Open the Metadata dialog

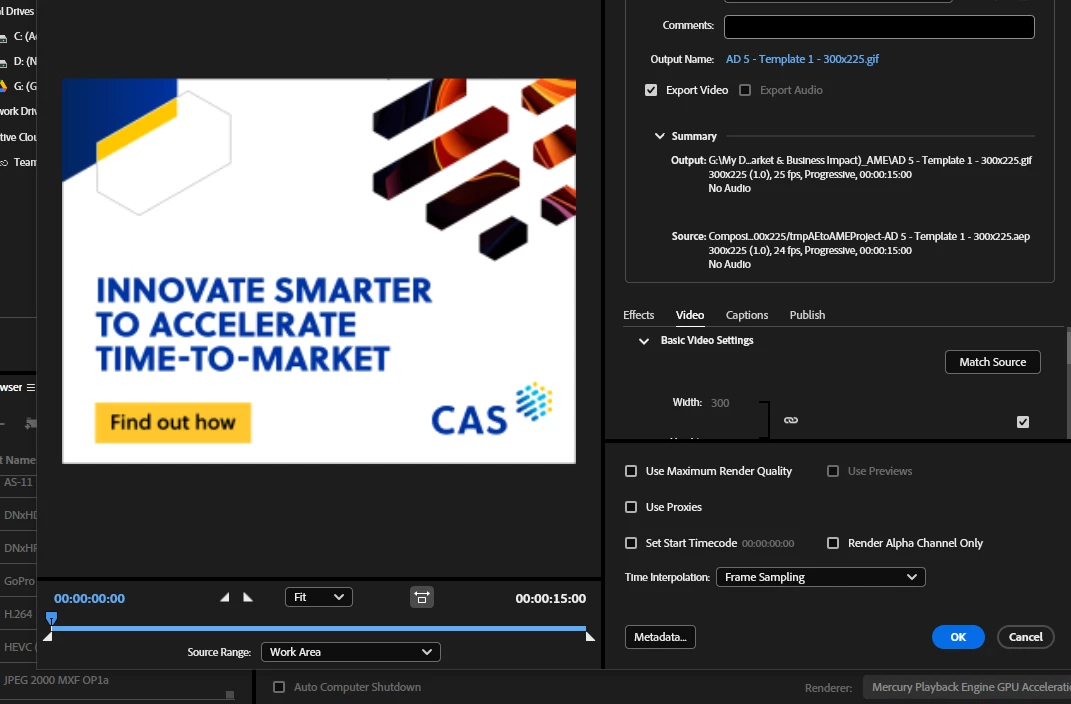[x=660, y=637]
